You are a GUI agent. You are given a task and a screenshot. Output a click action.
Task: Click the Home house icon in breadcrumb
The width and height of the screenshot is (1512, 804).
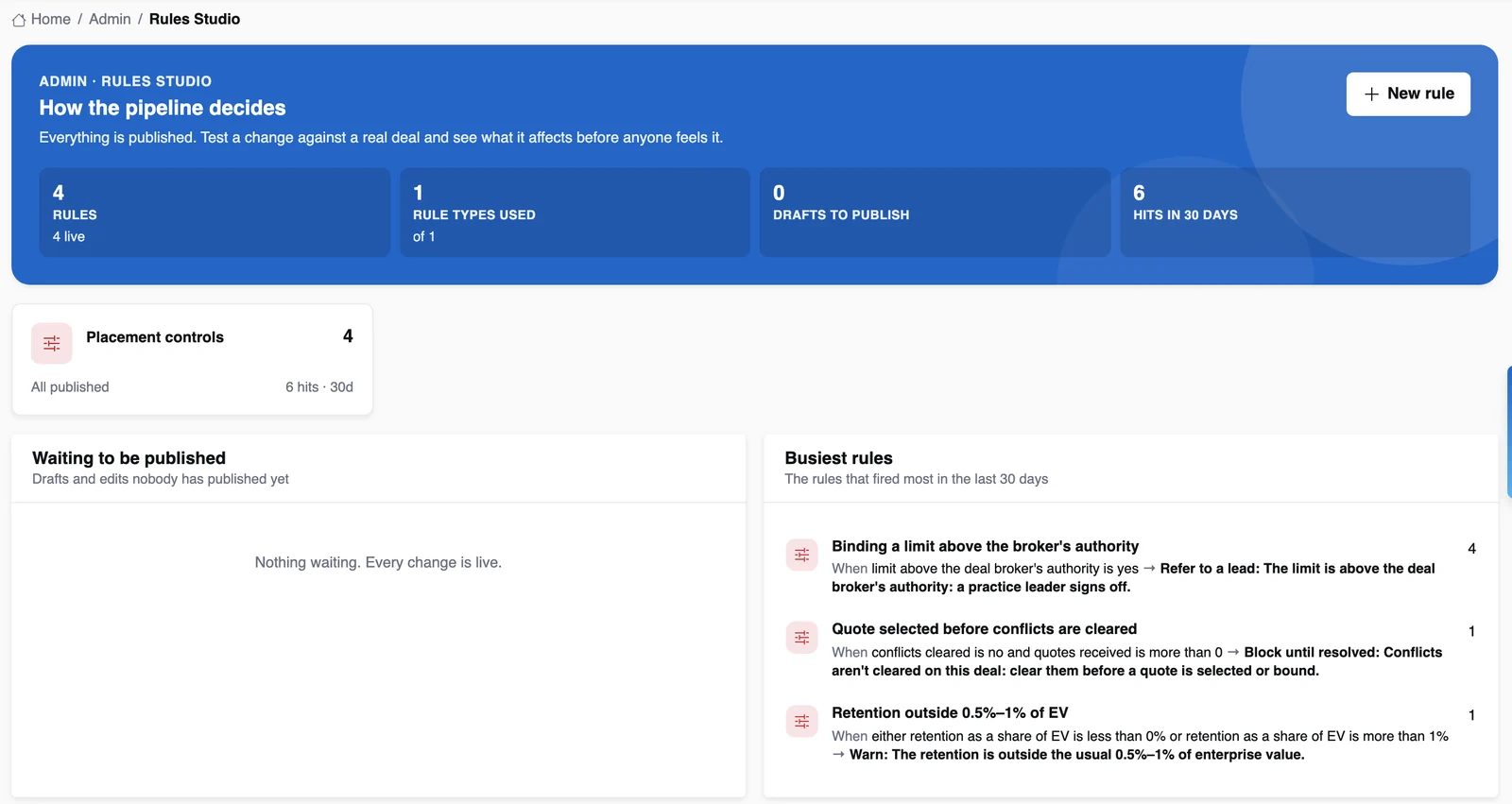(19, 20)
